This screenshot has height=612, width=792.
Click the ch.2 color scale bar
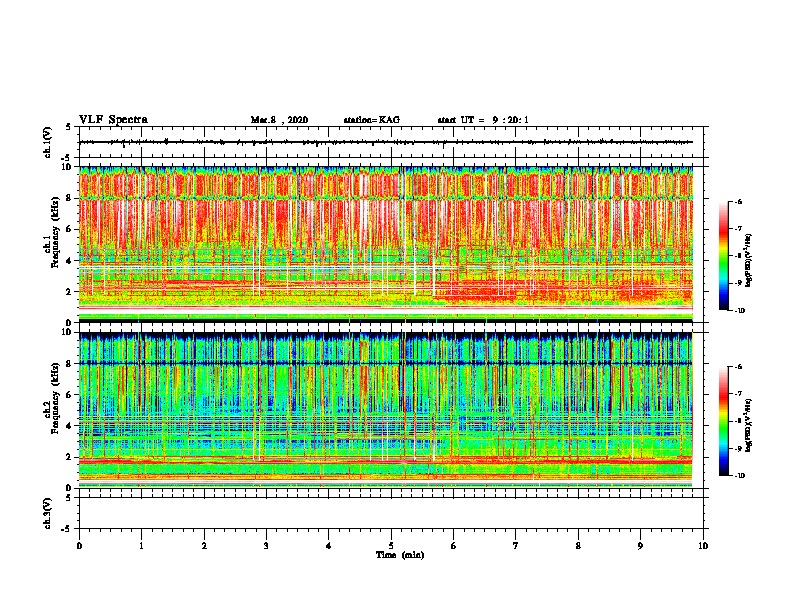coord(724,421)
